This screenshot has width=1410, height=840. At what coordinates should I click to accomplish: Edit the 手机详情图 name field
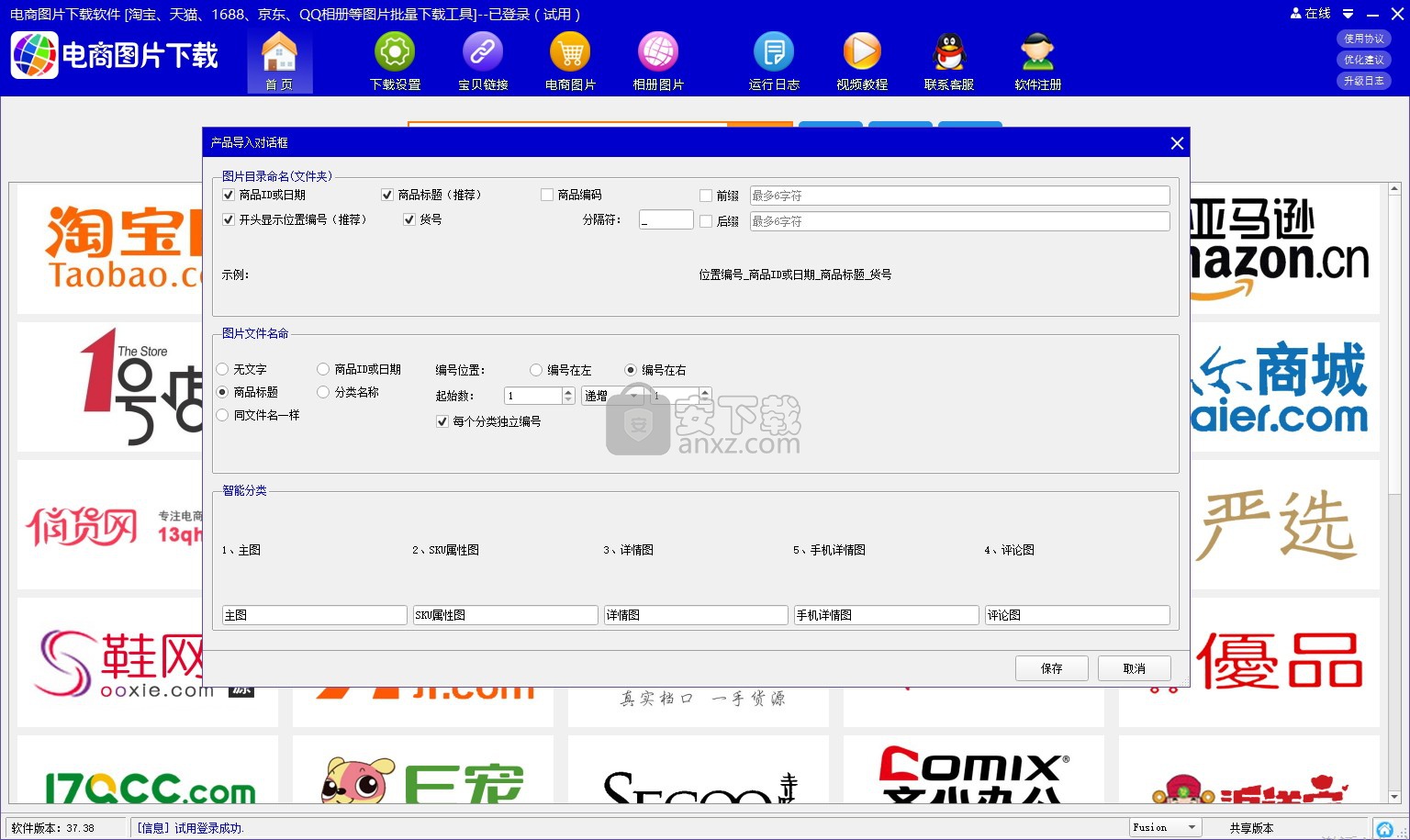tap(887, 615)
